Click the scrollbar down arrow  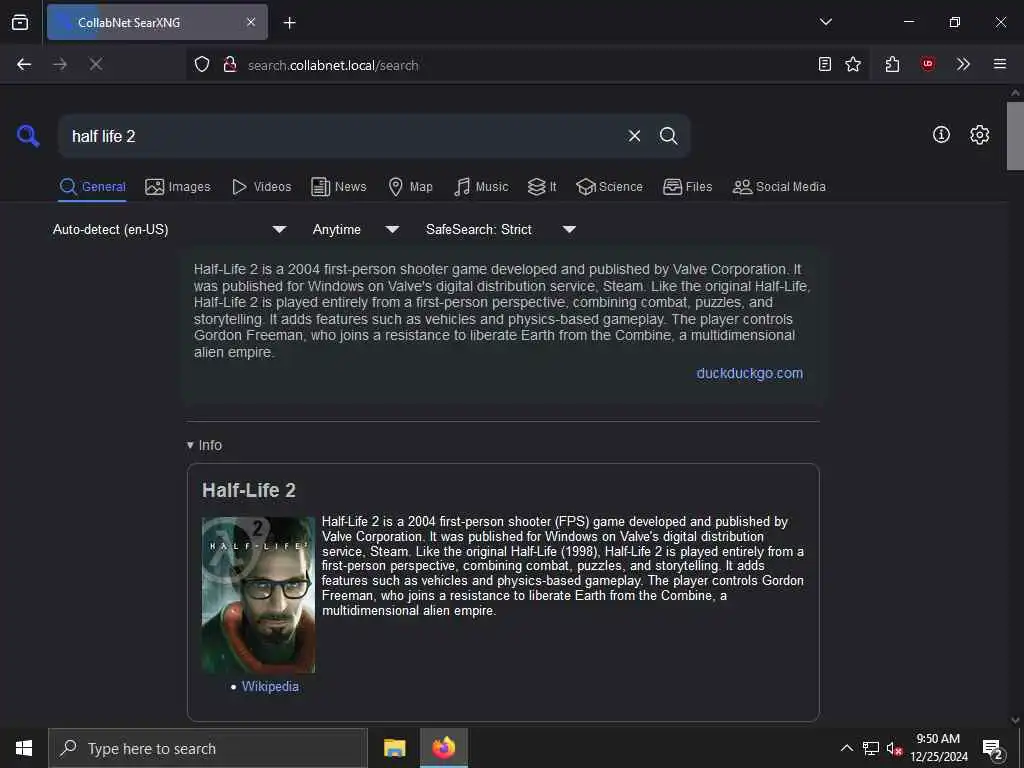coord(1015,720)
